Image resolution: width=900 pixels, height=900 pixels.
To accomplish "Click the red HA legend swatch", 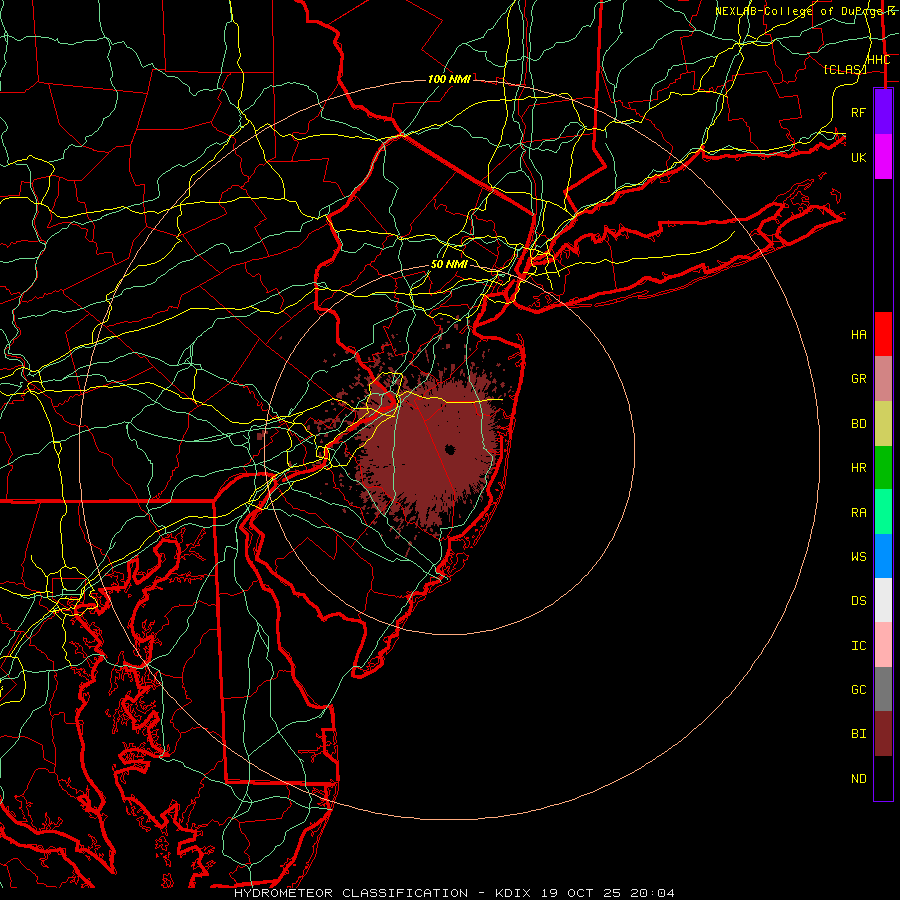I will [883, 334].
